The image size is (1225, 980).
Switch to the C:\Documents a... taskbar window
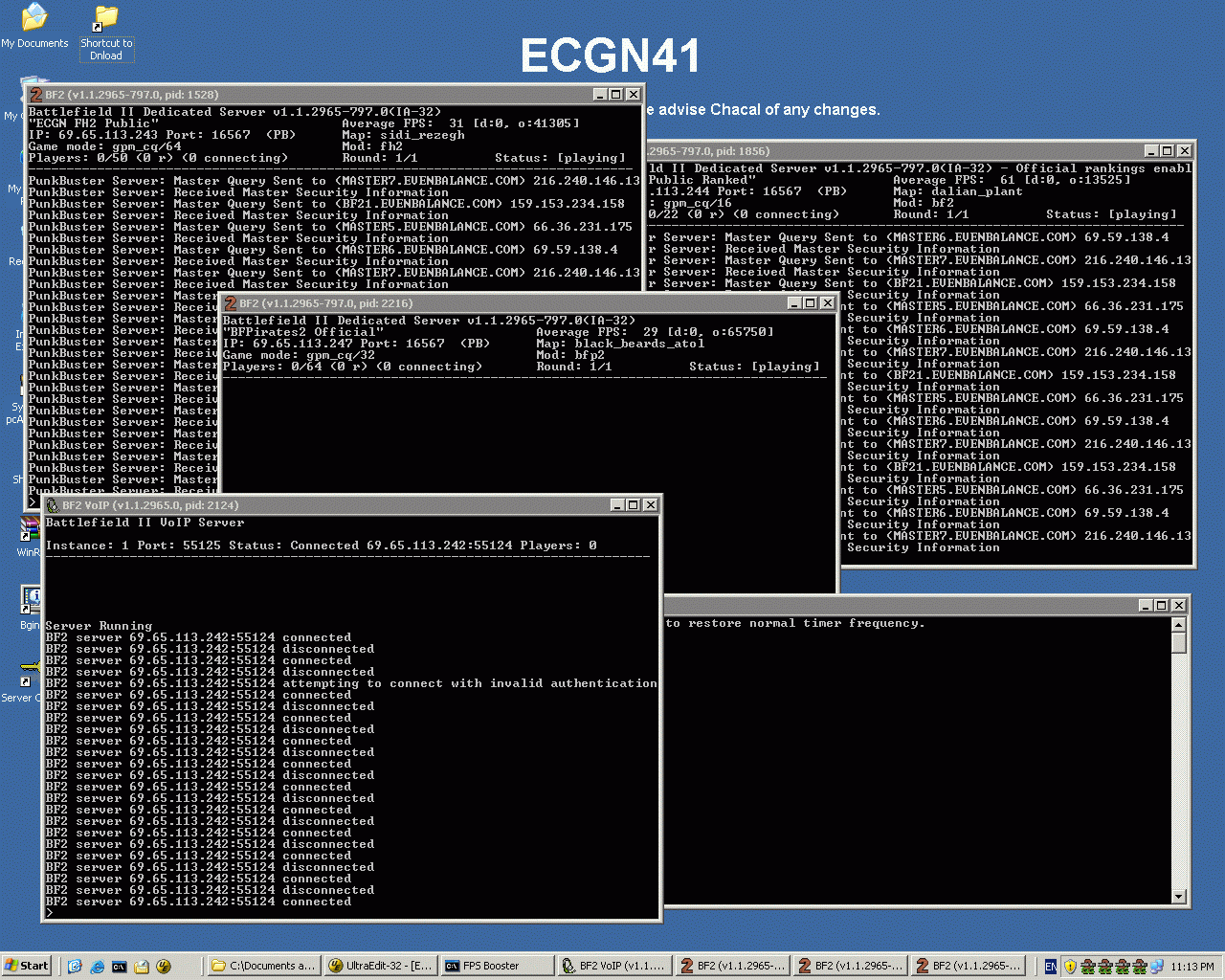click(x=263, y=966)
